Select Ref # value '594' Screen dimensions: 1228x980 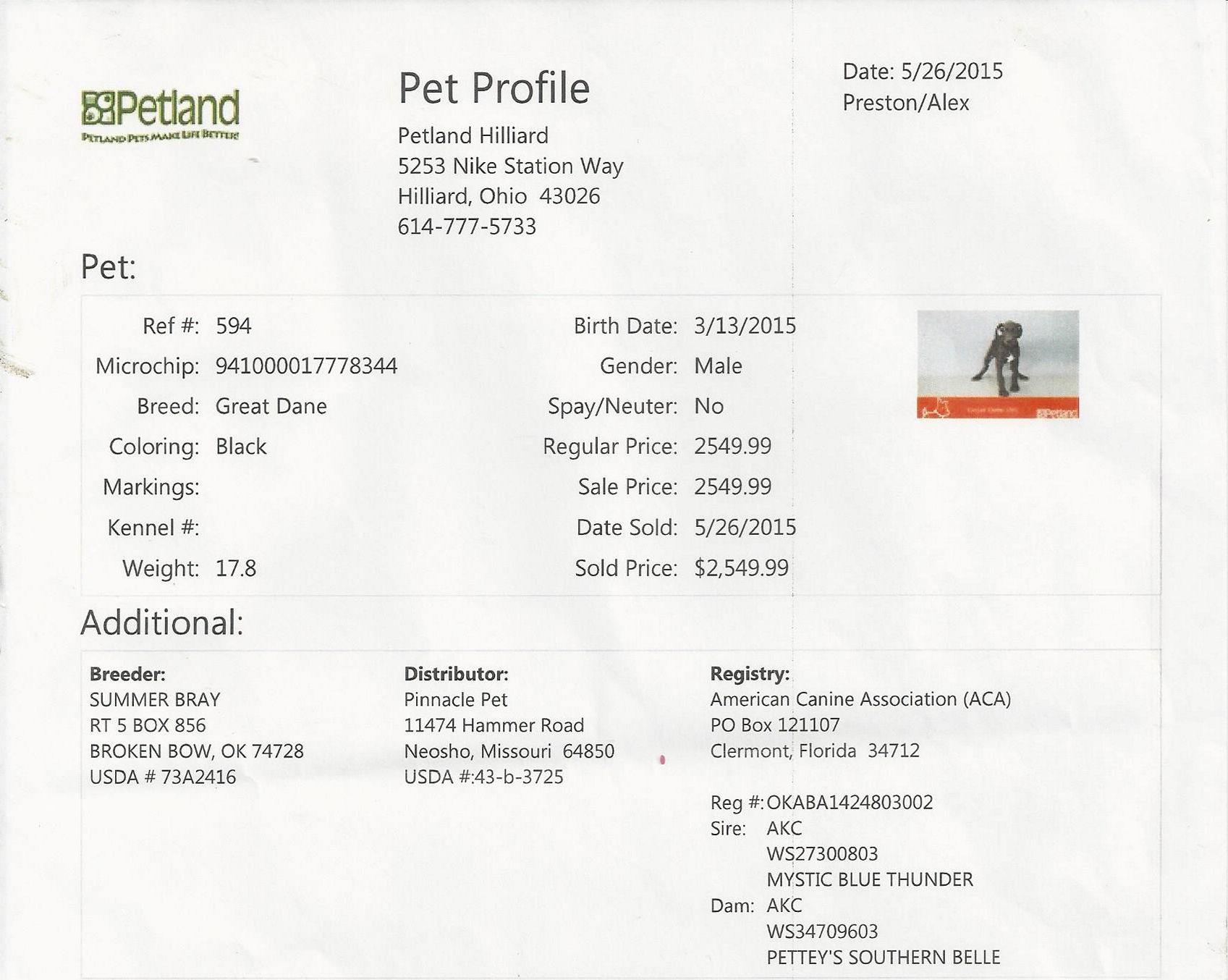pyautogui.click(x=234, y=326)
